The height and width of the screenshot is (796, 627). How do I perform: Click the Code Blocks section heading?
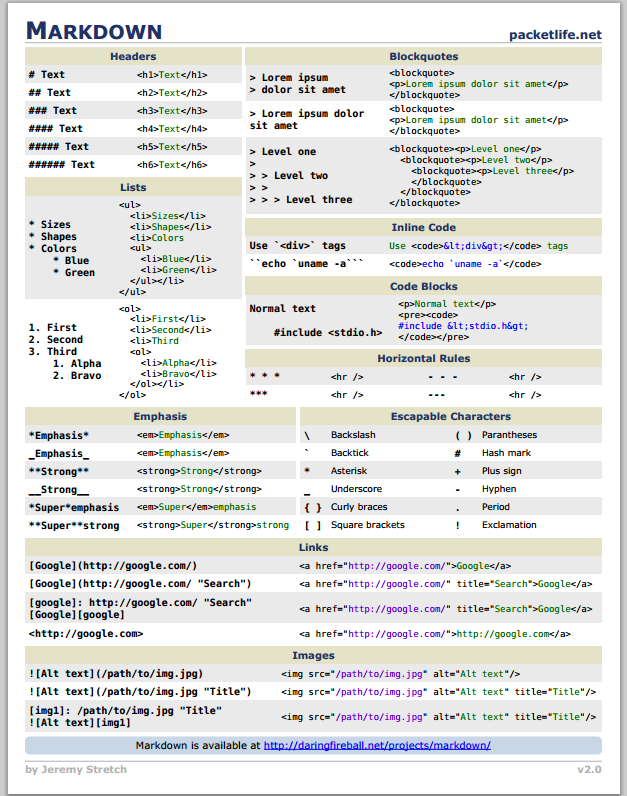tap(423, 286)
